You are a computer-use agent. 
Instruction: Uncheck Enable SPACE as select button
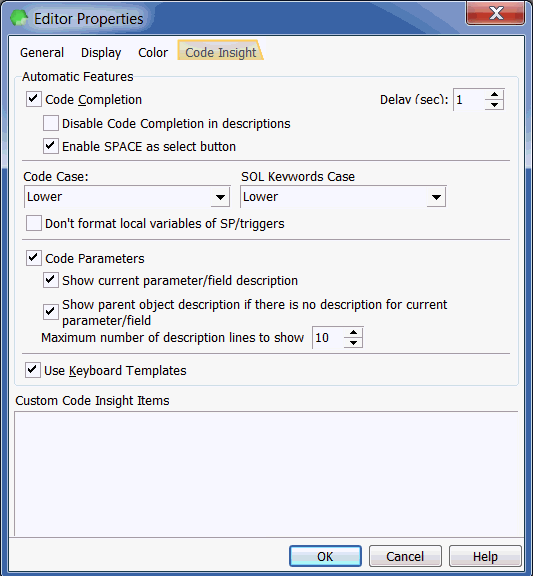click(50, 146)
